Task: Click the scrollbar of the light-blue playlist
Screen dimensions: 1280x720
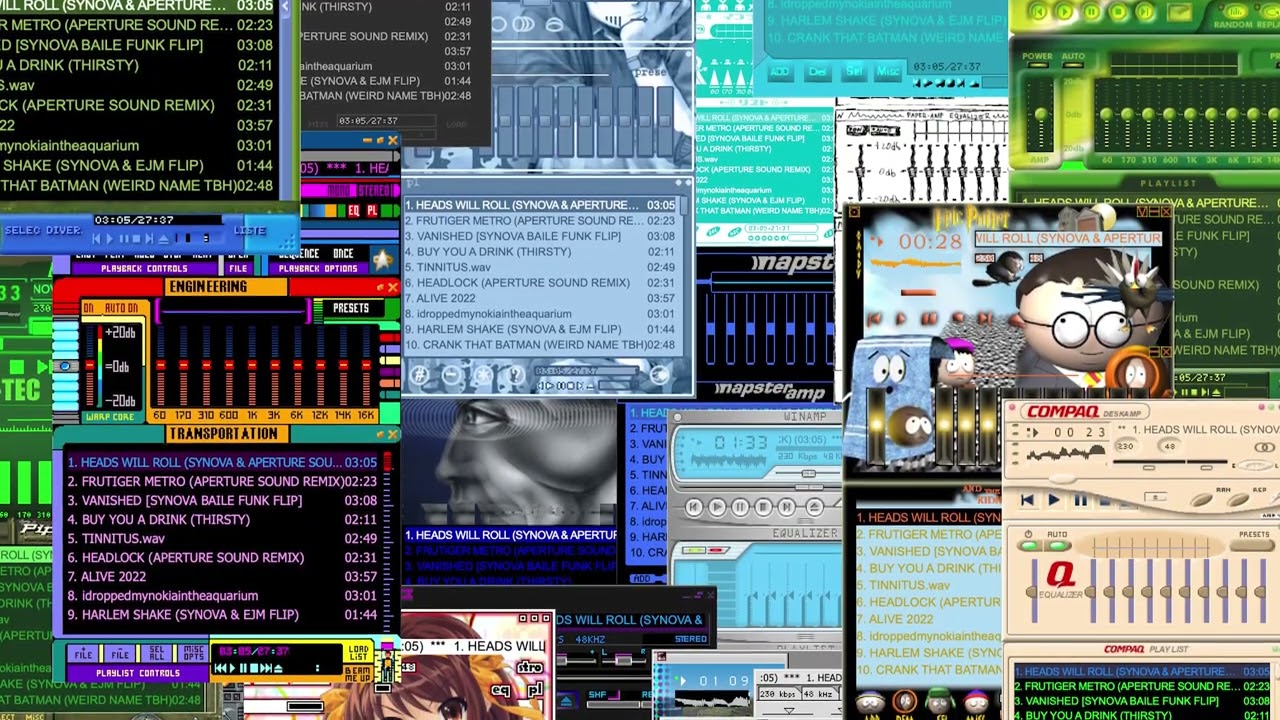Action: (x=685, y=275)
